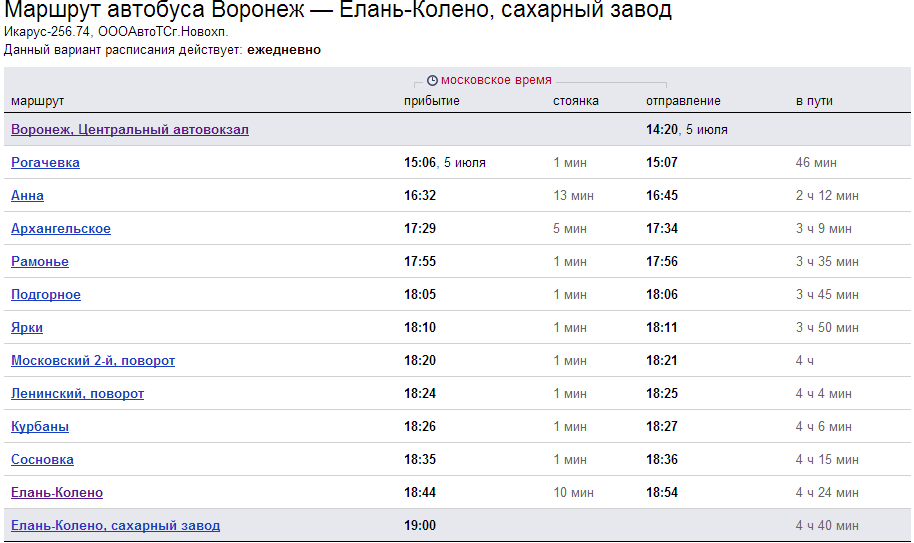Open the Московский 2-й, поворот link
This screenshot has width=914, height=543.
point(93,361)
